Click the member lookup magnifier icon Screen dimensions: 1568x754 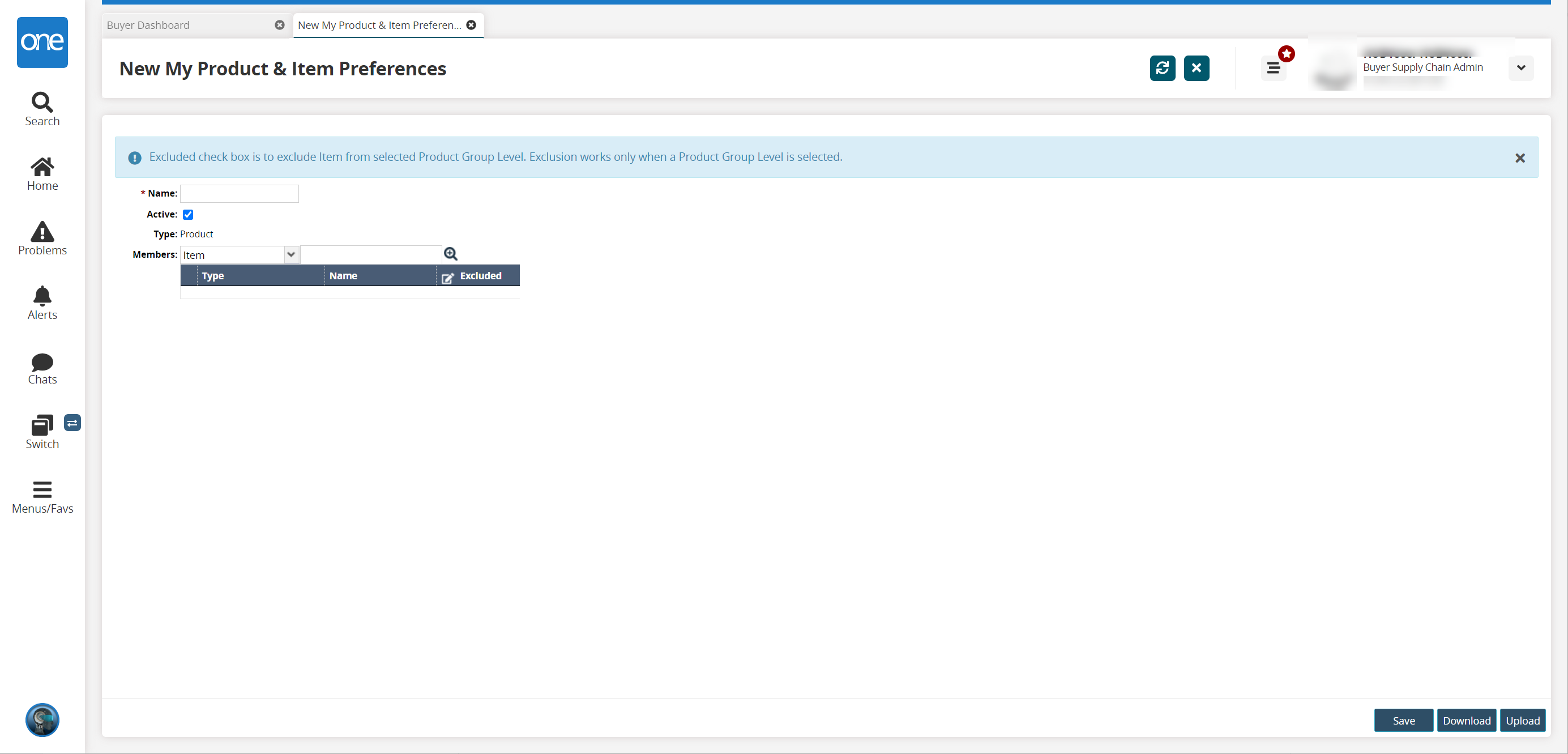coord(450,254)
